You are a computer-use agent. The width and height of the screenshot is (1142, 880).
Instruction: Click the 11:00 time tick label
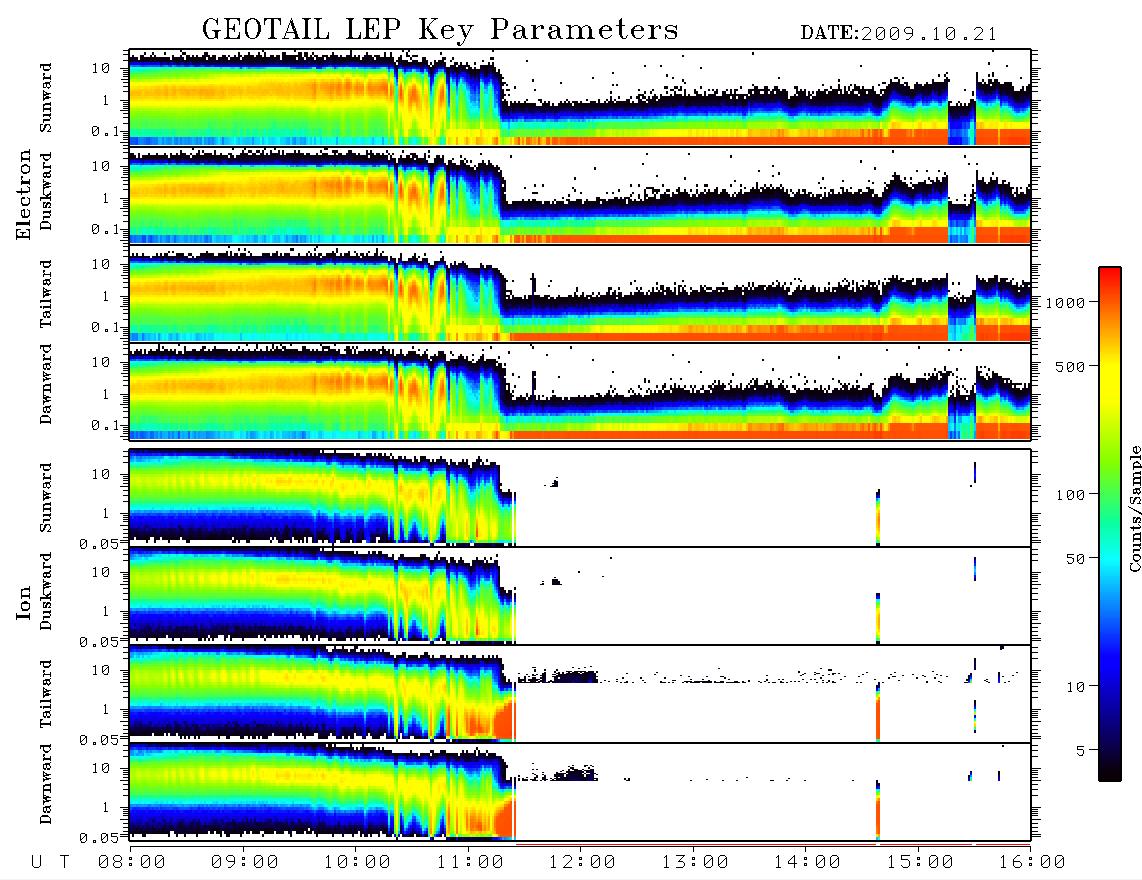[x=469, y=862]
